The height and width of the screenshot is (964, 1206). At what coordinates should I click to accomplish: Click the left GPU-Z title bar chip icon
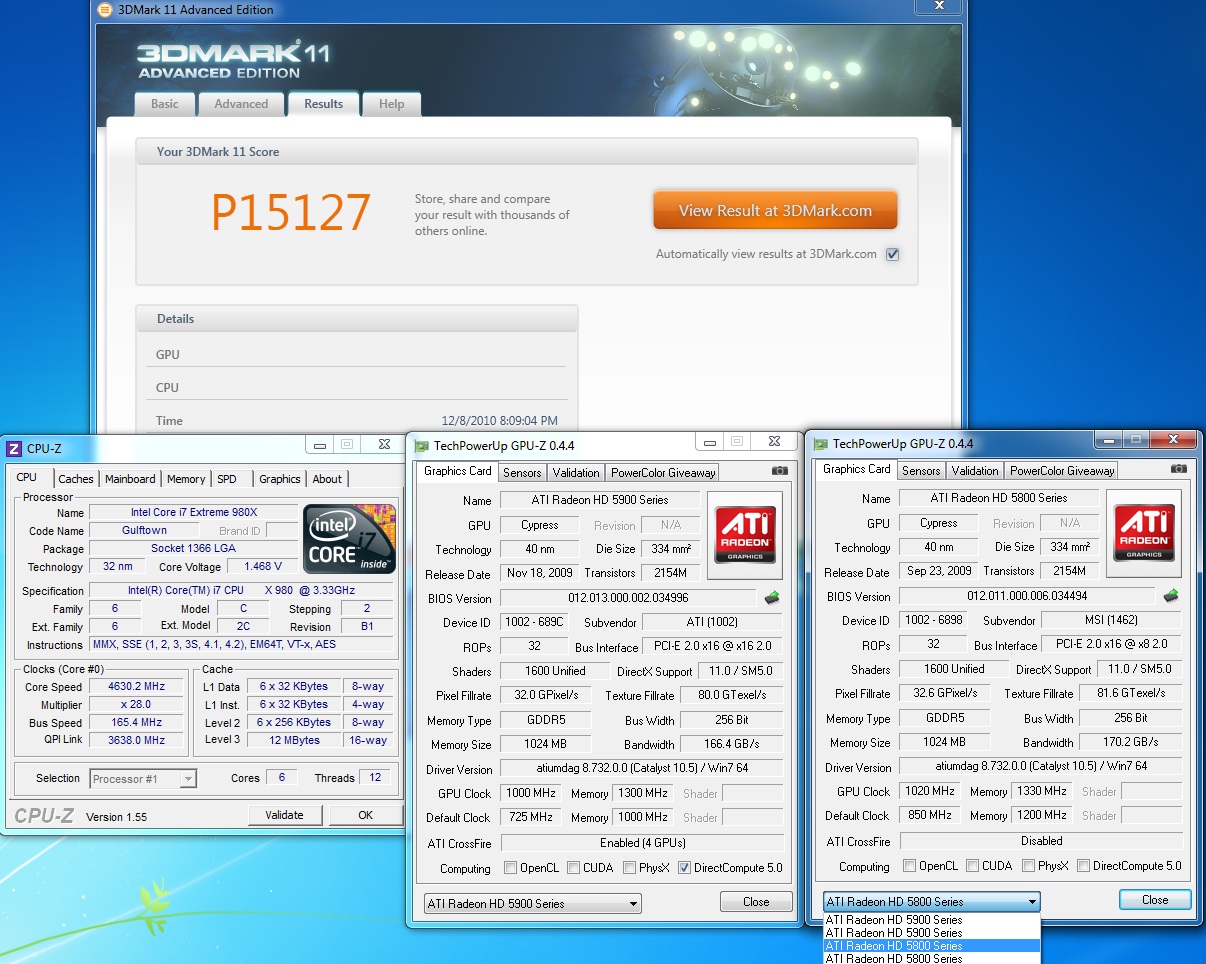422,446
